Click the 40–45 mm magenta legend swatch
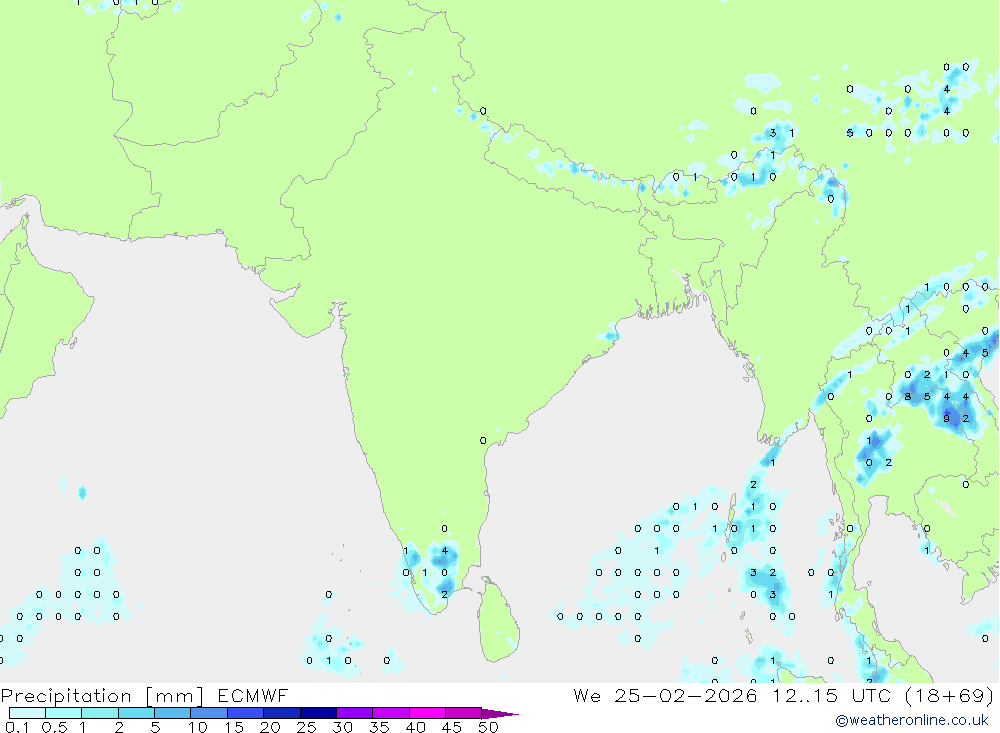The height and width of the screenshot is (733, 1000). click(x=427, y=713)
